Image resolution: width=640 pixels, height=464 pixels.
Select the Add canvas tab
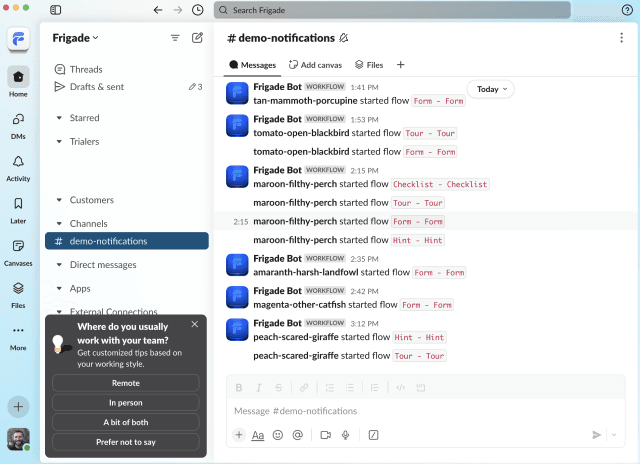[x=315, y=65]
